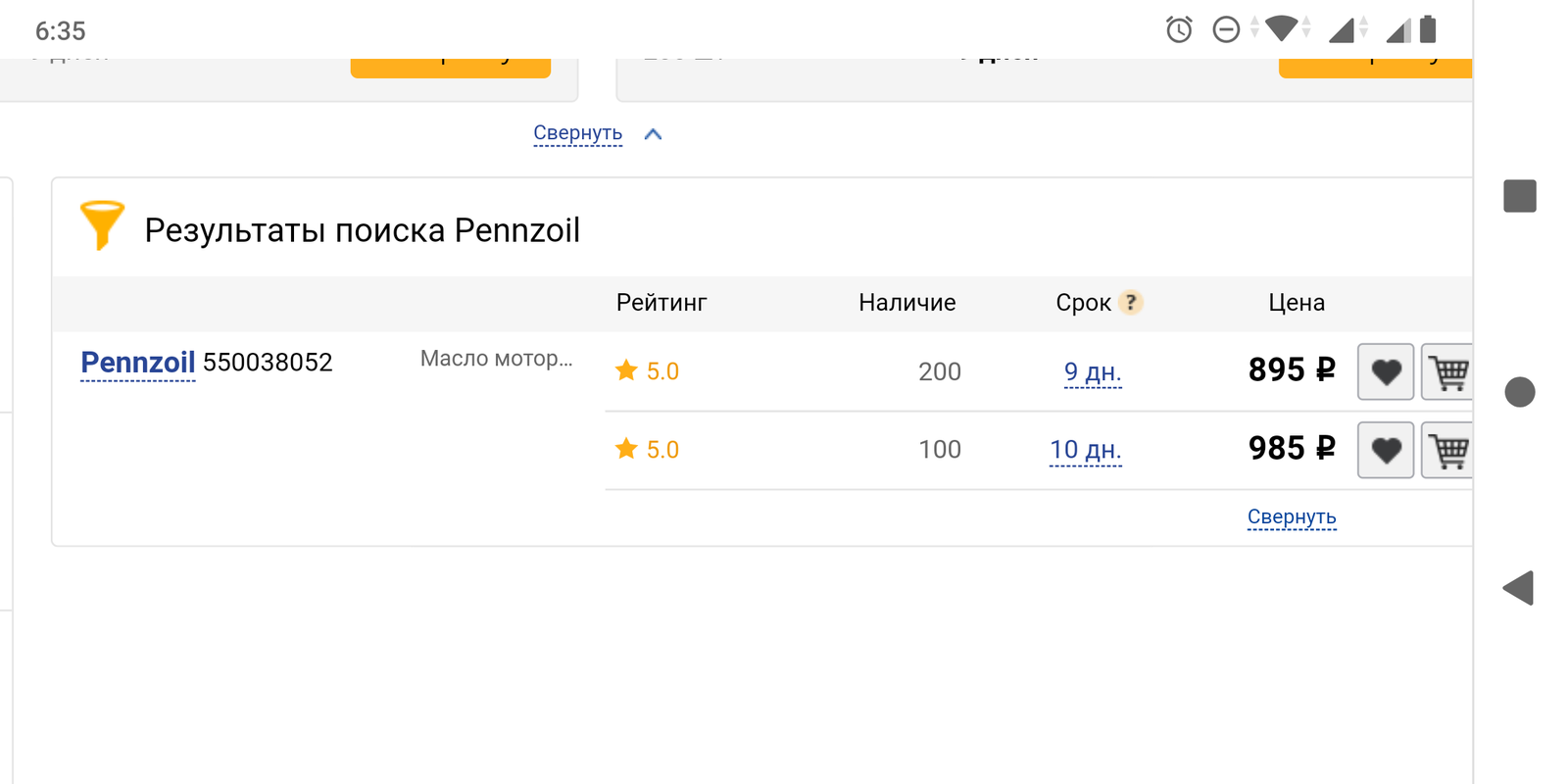Open the 9 дн. delivery term details
Image resolution: width=1568 pixels, height=784 pixels.
coord(1093,372)
